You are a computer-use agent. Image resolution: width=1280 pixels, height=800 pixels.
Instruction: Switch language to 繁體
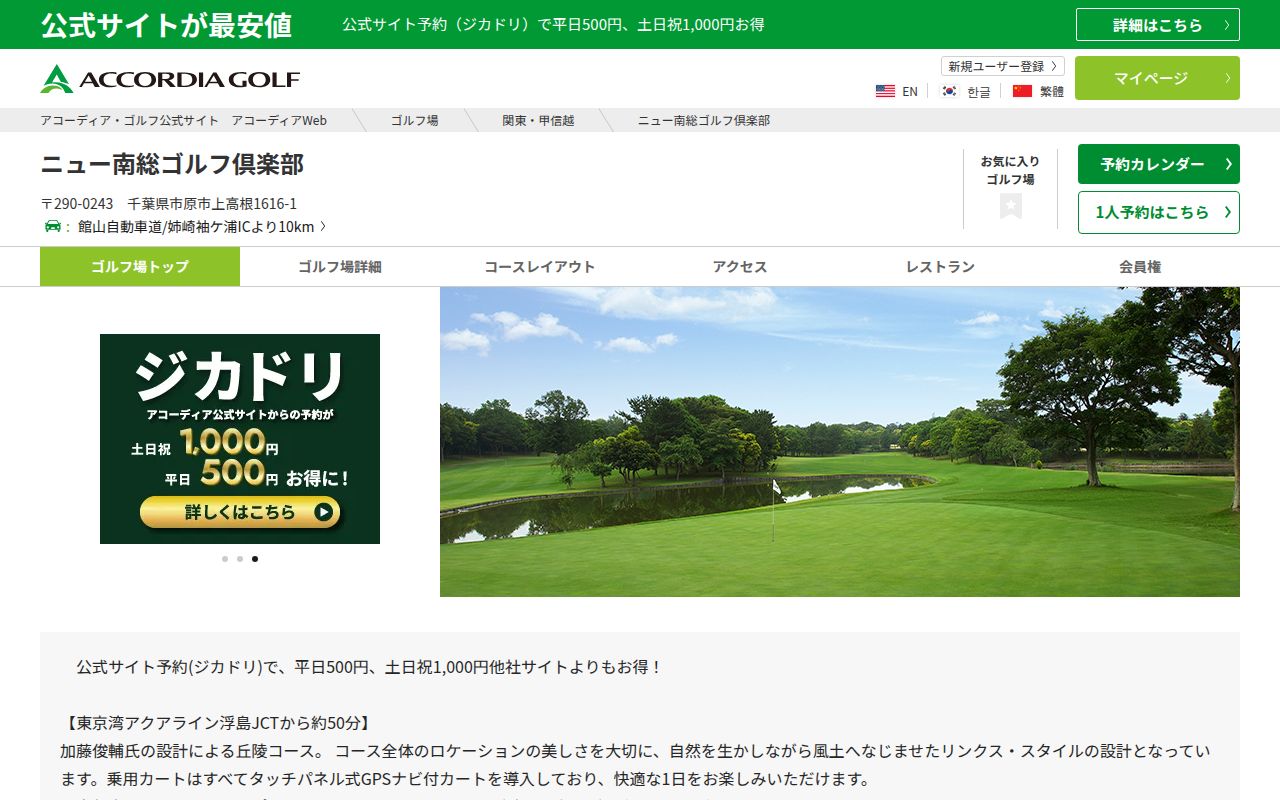pyautogui.click(x=1052, y=91)
